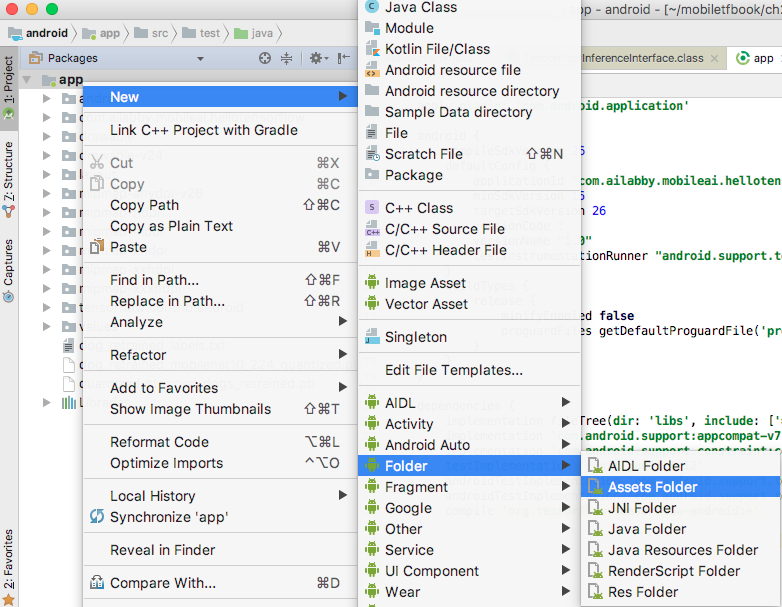
Task: Select JNI Folder
Action: (x=681, y=508)
